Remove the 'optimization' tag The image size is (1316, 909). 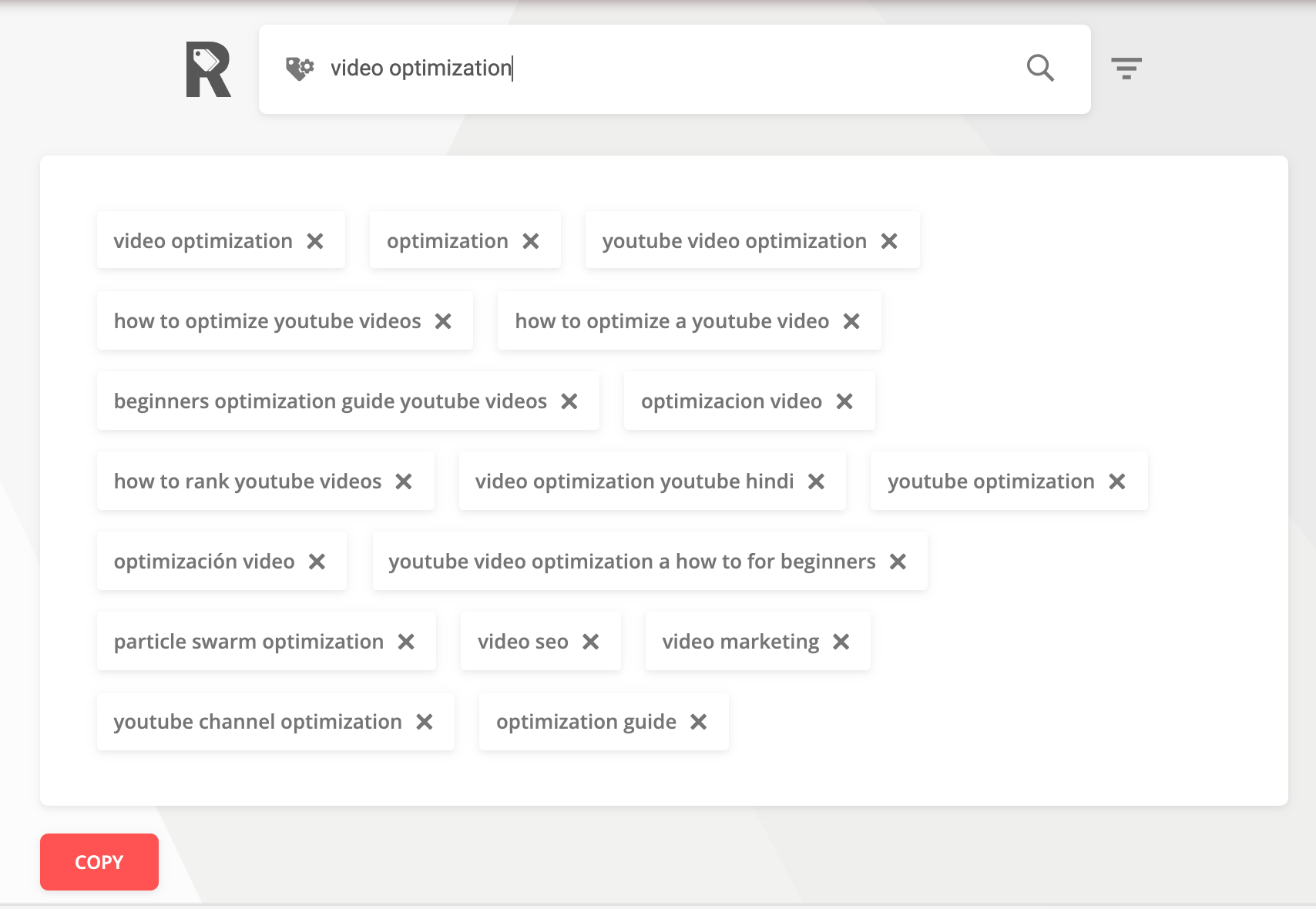(531, 240)
